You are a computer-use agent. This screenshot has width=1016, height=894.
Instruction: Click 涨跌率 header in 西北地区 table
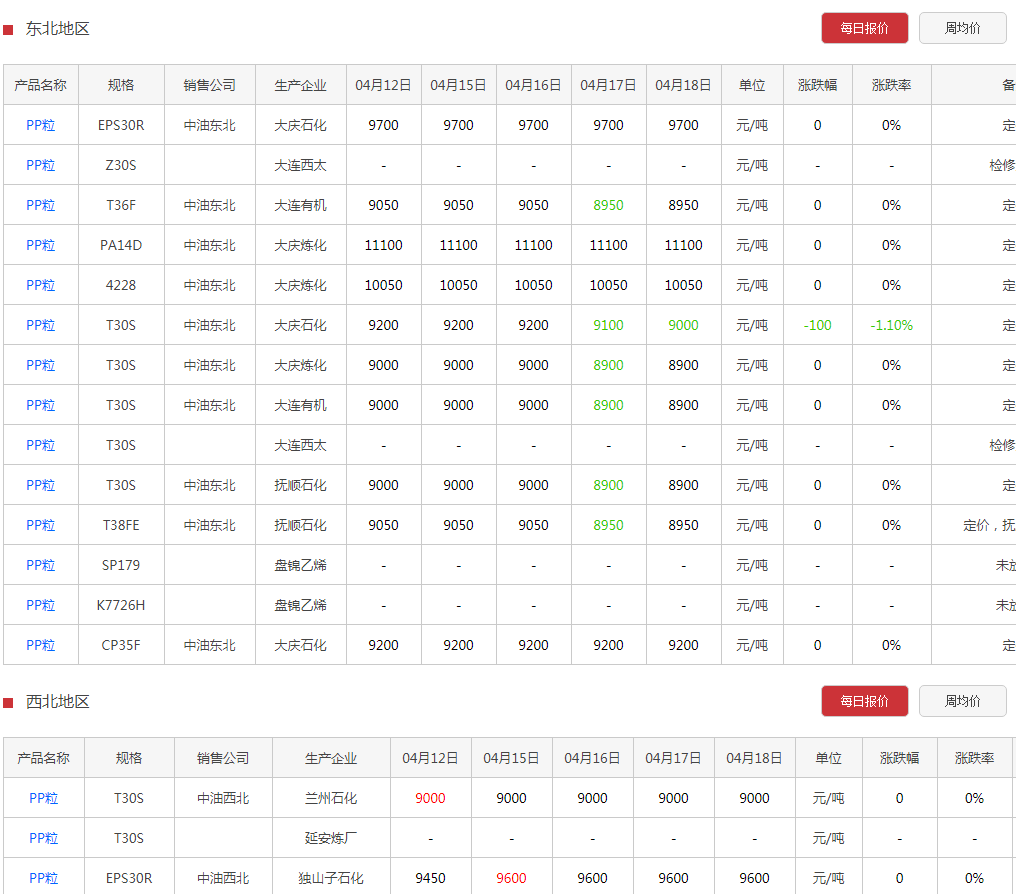(975, 758)
